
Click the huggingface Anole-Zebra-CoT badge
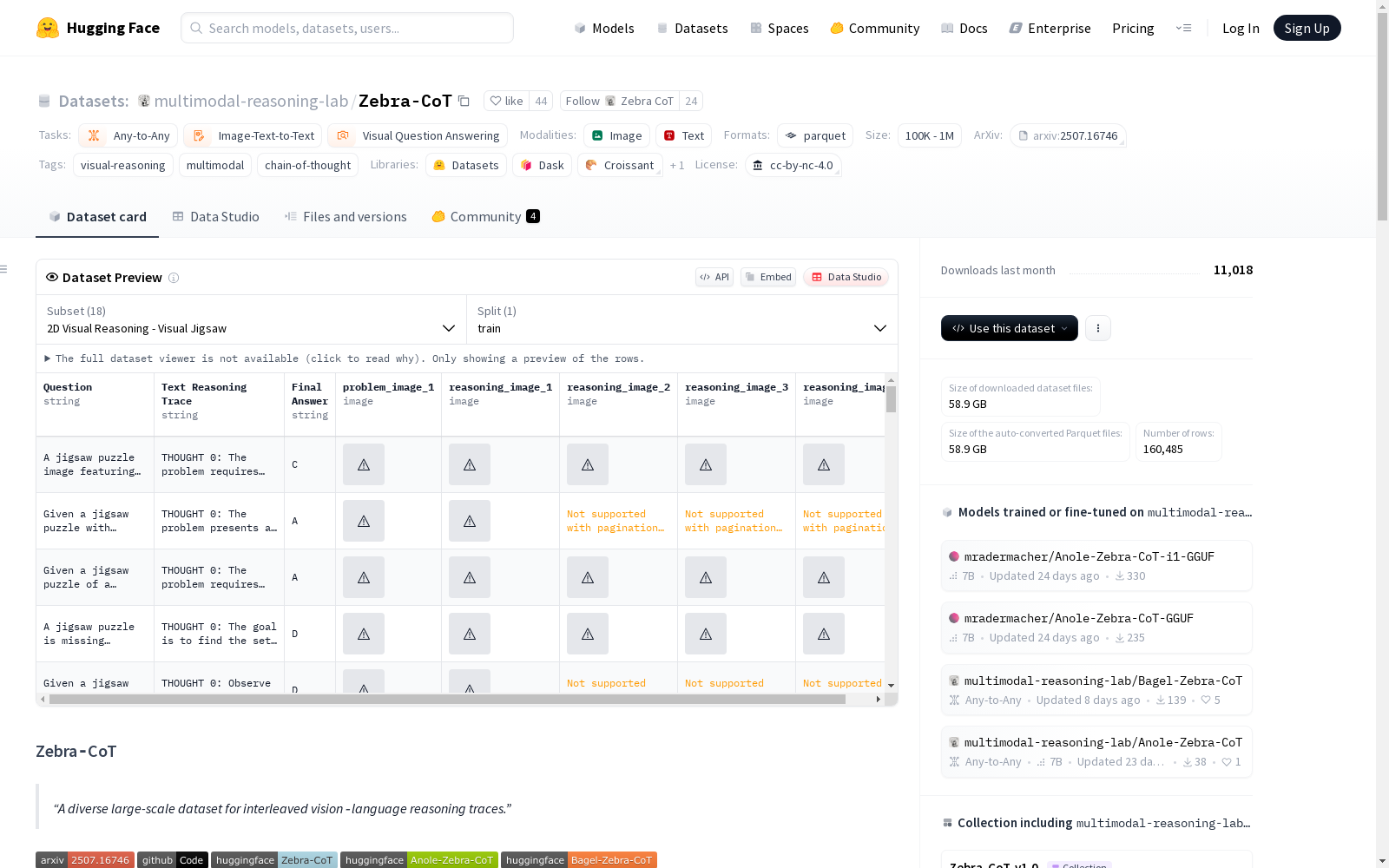point(419,860)
